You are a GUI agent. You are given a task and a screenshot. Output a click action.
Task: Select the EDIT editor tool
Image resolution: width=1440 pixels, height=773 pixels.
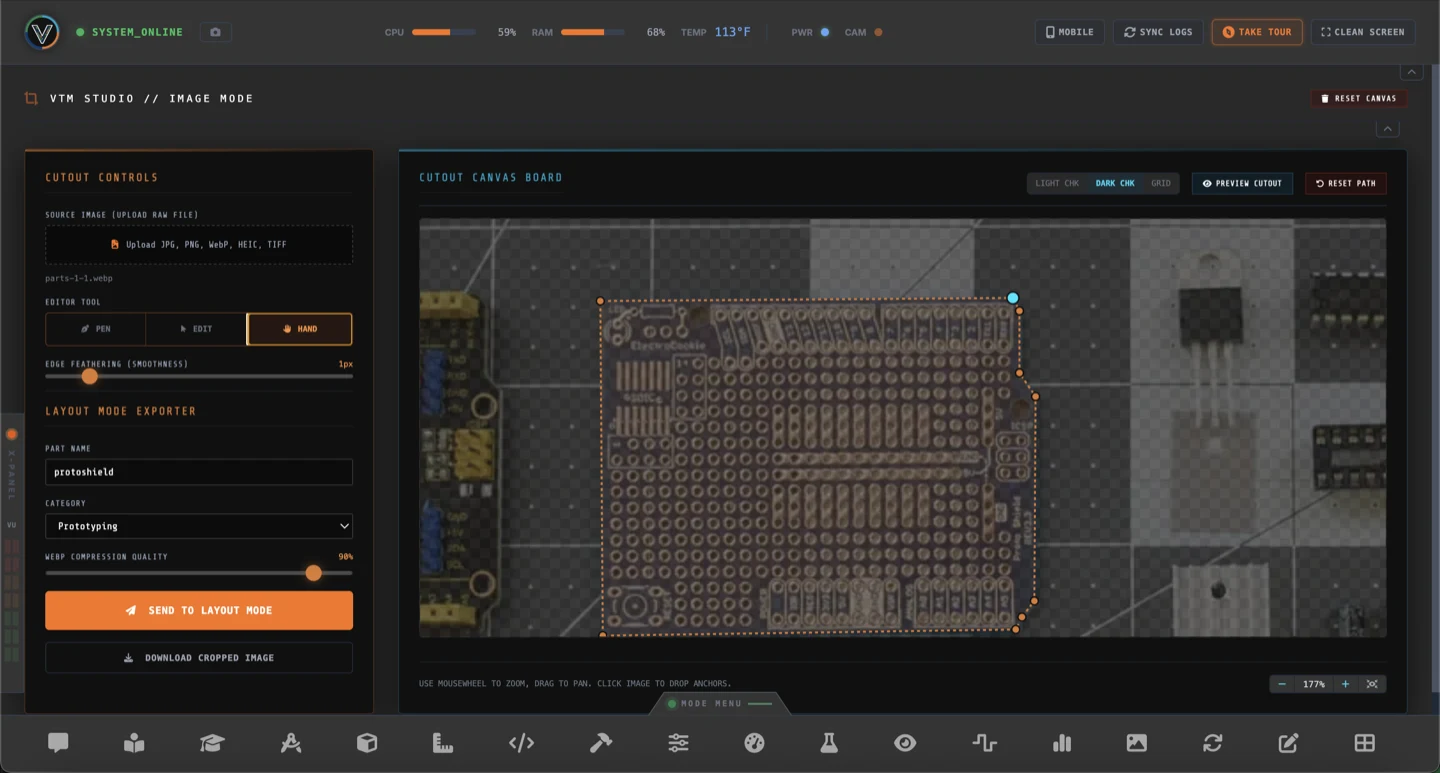(x=196, y=329)
